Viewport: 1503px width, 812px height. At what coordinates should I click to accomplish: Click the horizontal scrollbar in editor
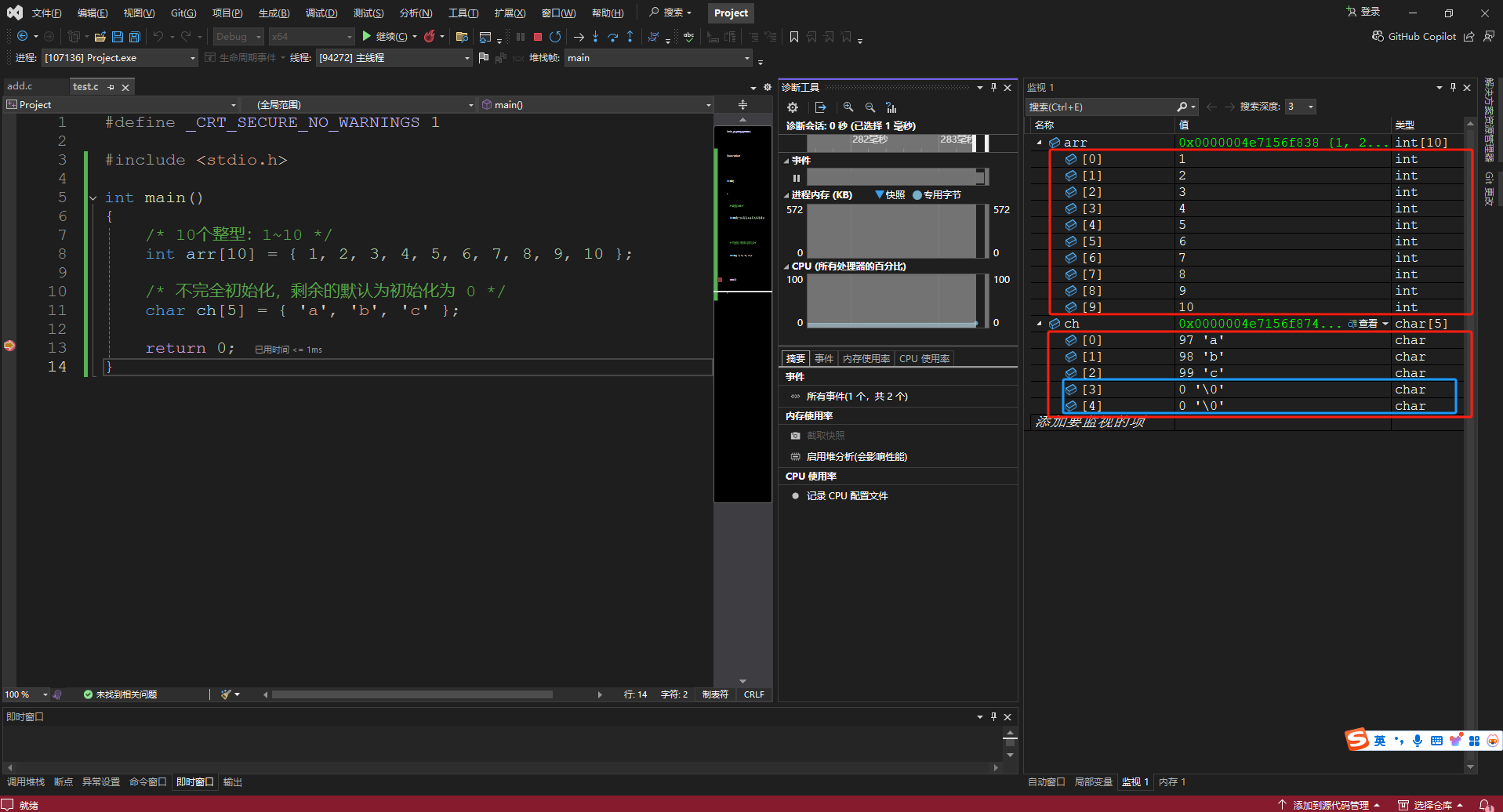tap(412, 694)
